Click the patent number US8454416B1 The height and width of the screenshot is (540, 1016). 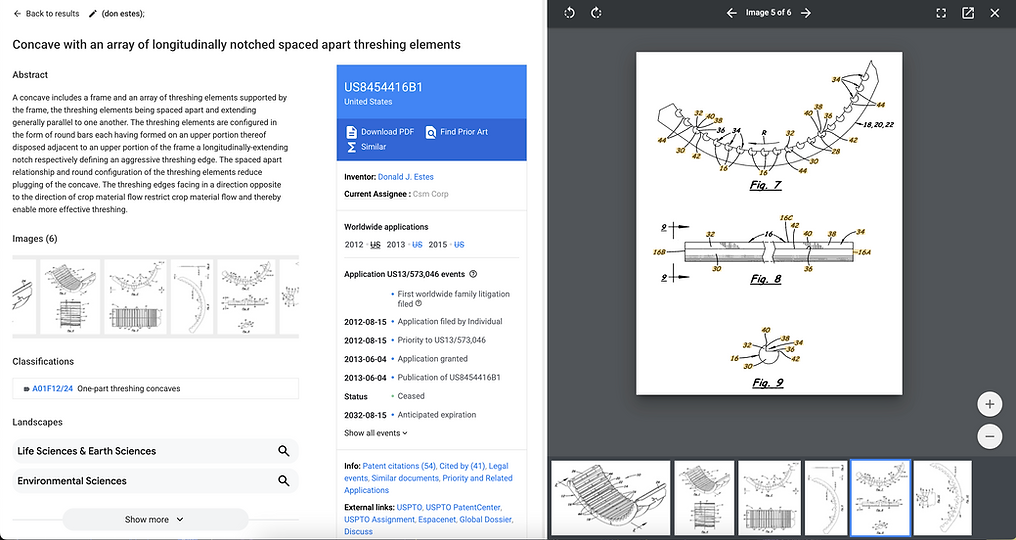coord(384,88)
